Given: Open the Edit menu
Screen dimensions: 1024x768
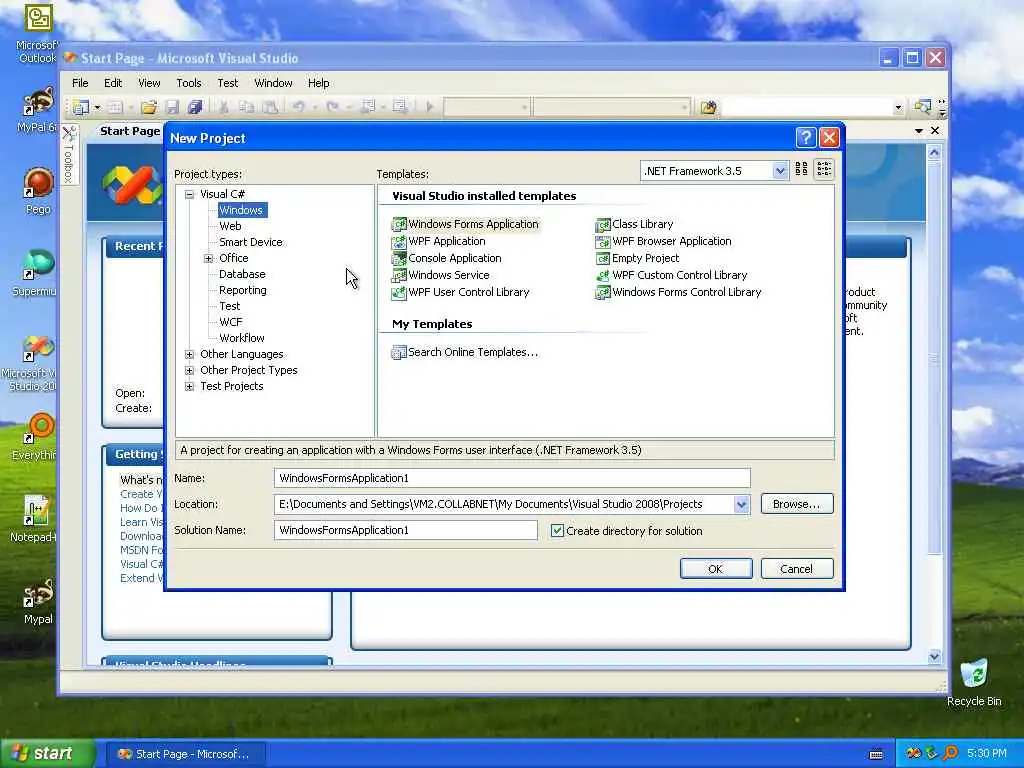Looking at the screenshot, I should (x=113, y=83).
